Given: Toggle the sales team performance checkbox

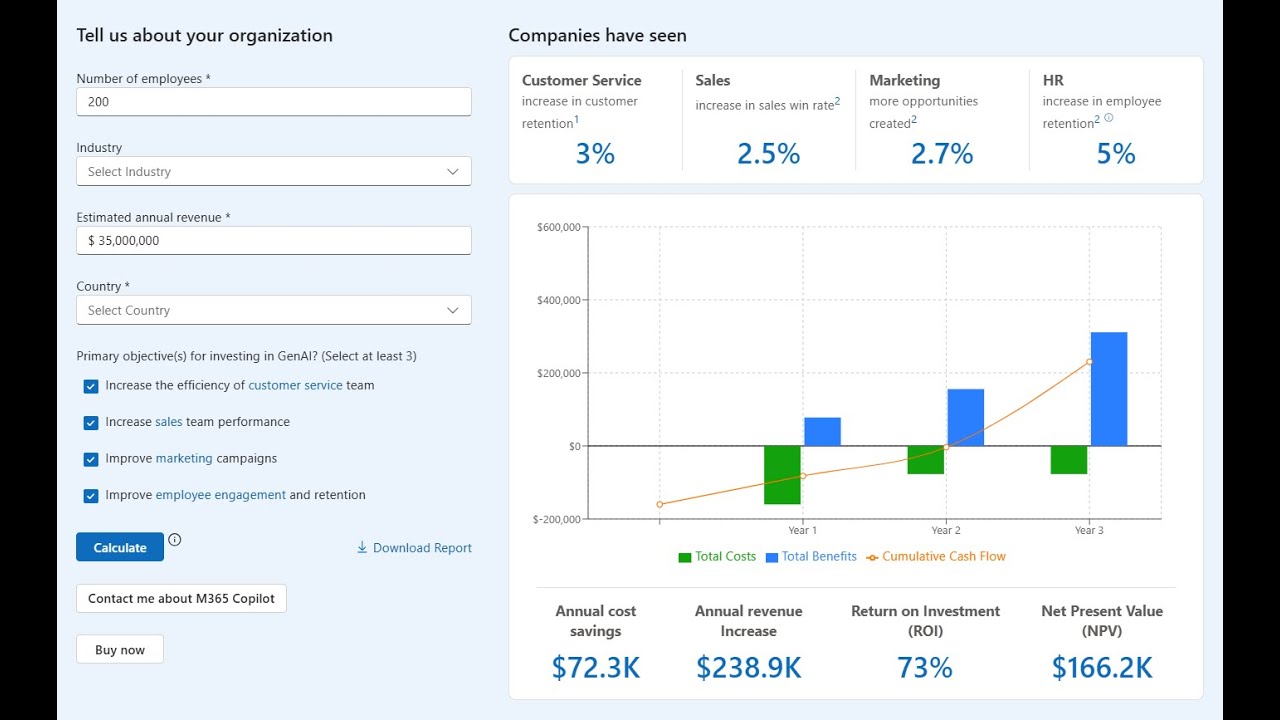Looking at the screenshot, I should (91, 423).
